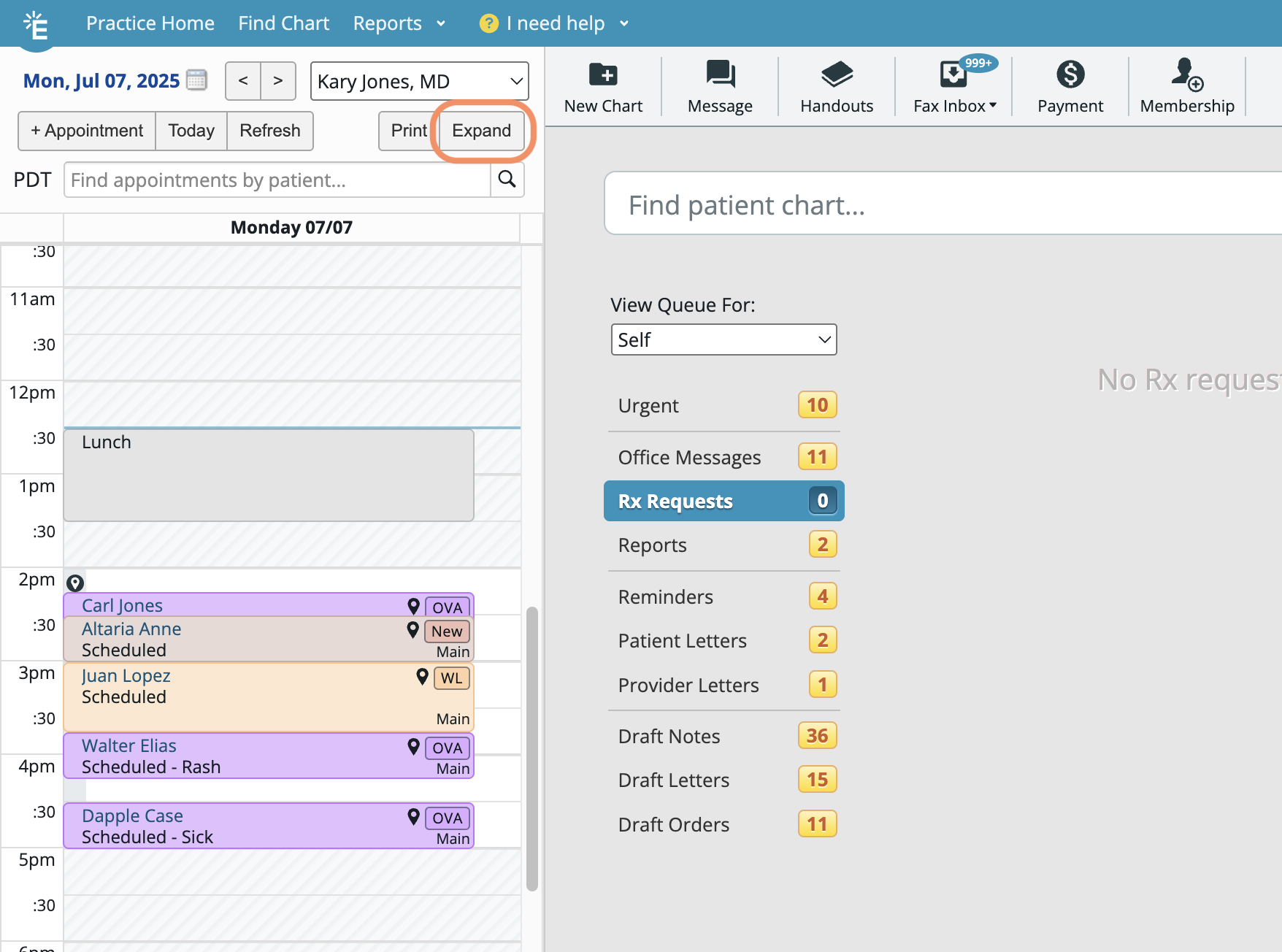Screen dimensions: 1282x952
Task: Click the appointment search magnifier icon
Action: 507,180
